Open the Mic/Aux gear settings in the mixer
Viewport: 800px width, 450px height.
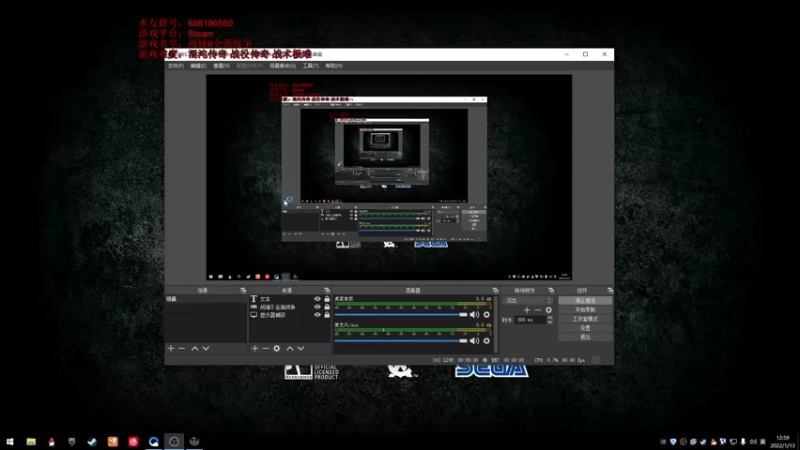pos(487,341)
